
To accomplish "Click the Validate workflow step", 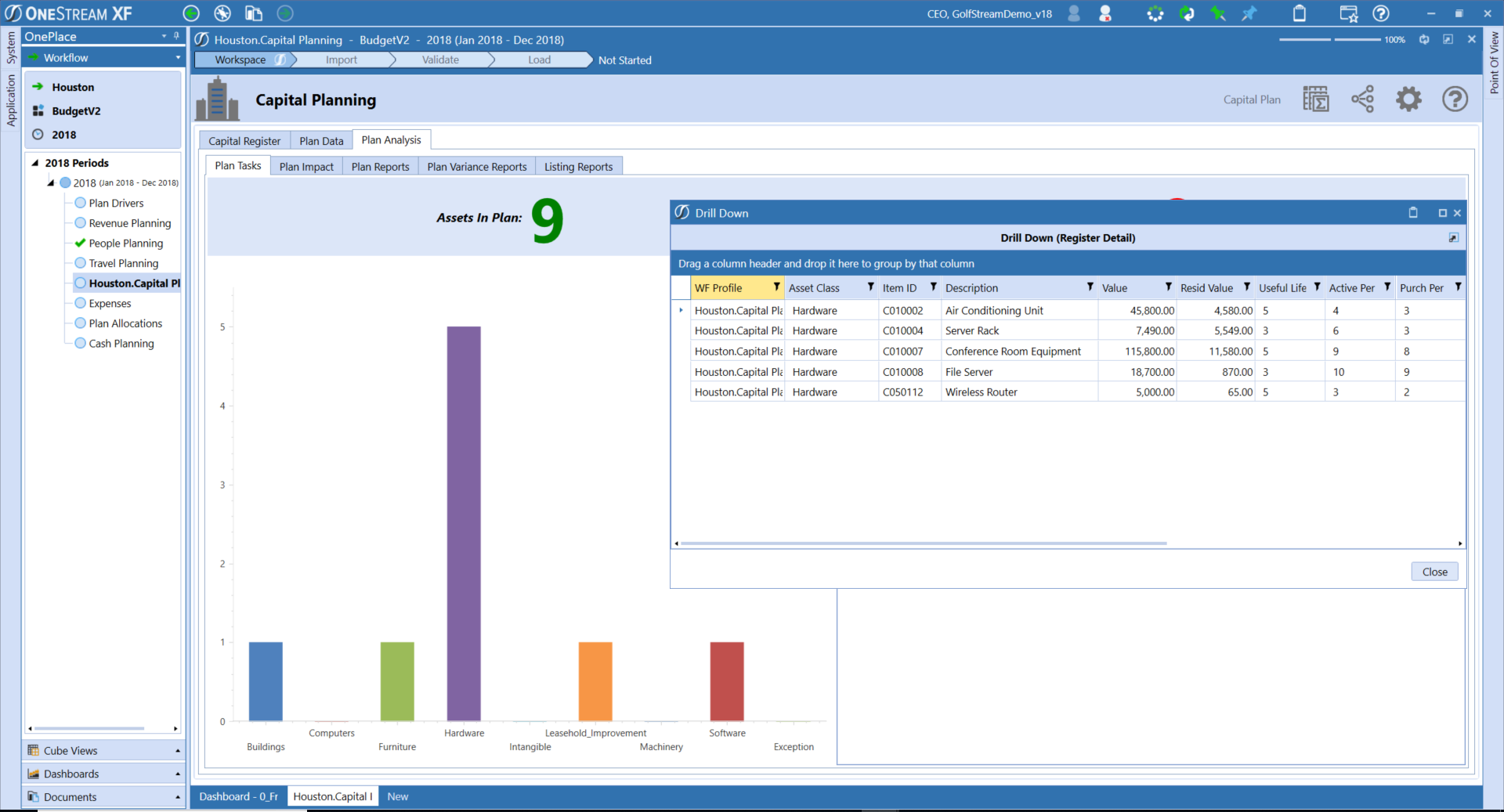I will point(440,60).
